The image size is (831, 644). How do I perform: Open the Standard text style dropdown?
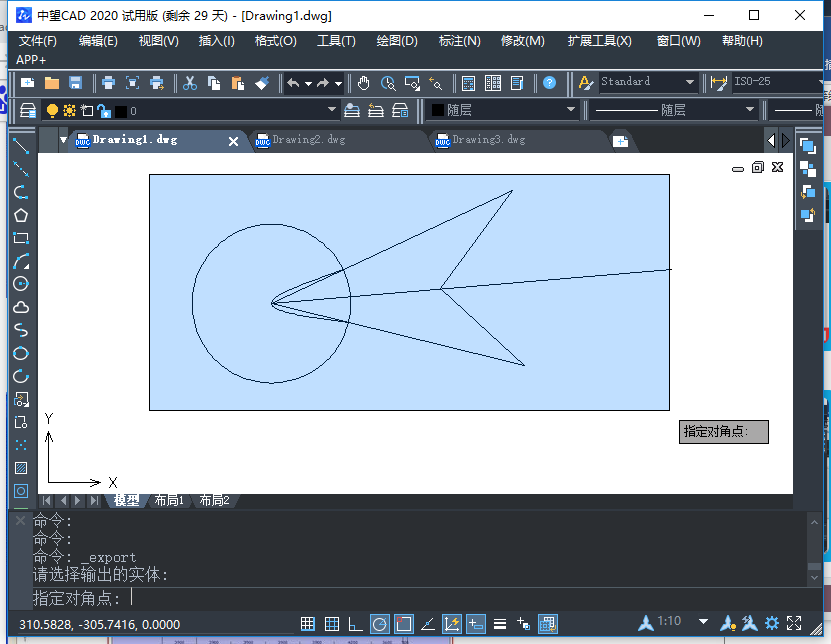[648, 82]
